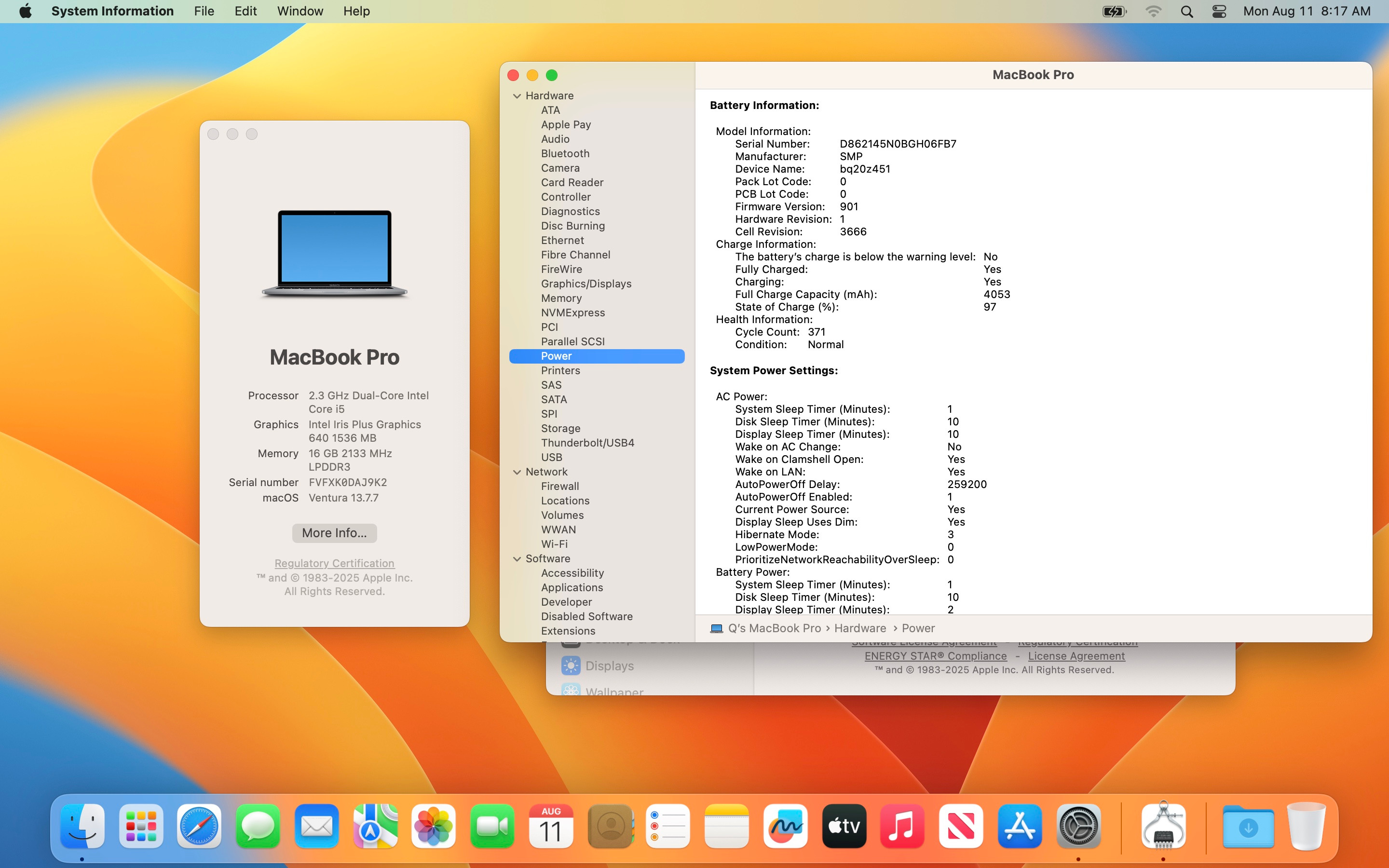Open Reminders app in the Dock
Viewport: 1389px width, 868px height.
(668, 826)
